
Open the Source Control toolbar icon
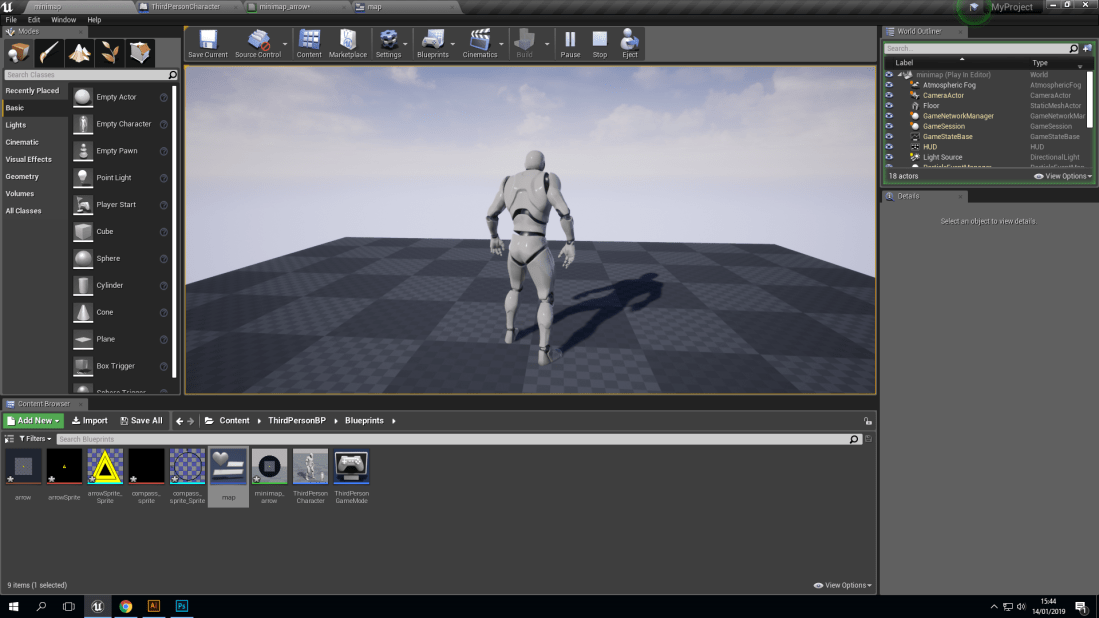click(x=259, y=43)
